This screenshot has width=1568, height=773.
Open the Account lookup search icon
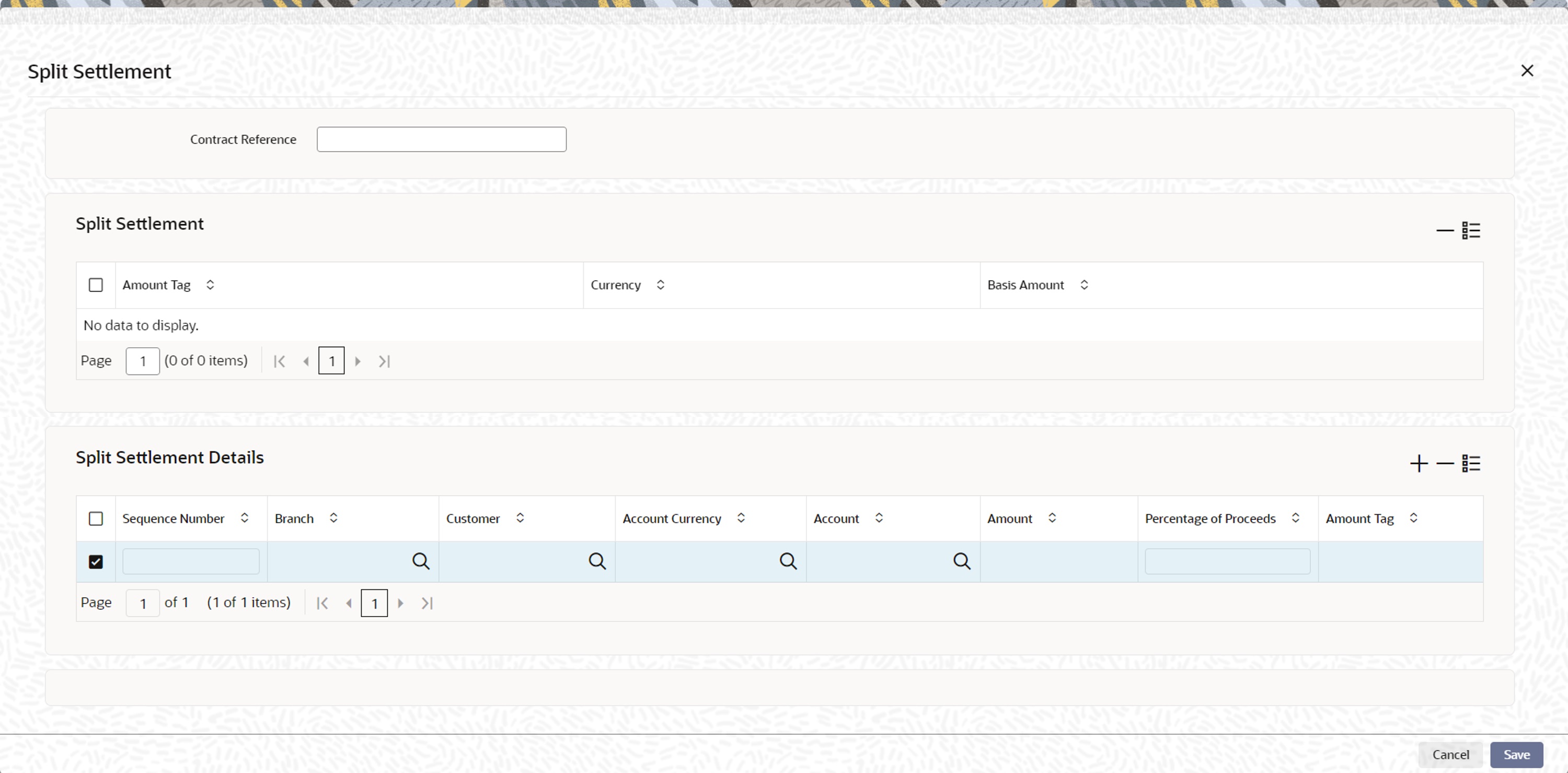point(962,561)
